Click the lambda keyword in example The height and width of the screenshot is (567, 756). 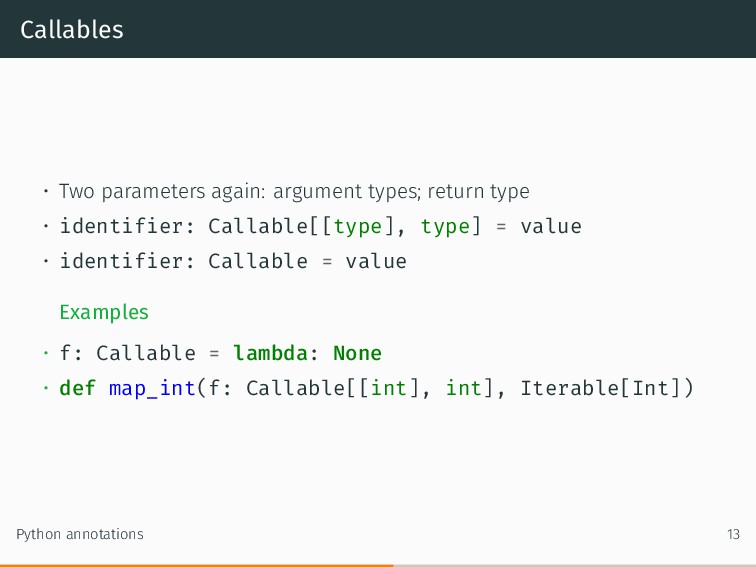(x=270, y=353)
